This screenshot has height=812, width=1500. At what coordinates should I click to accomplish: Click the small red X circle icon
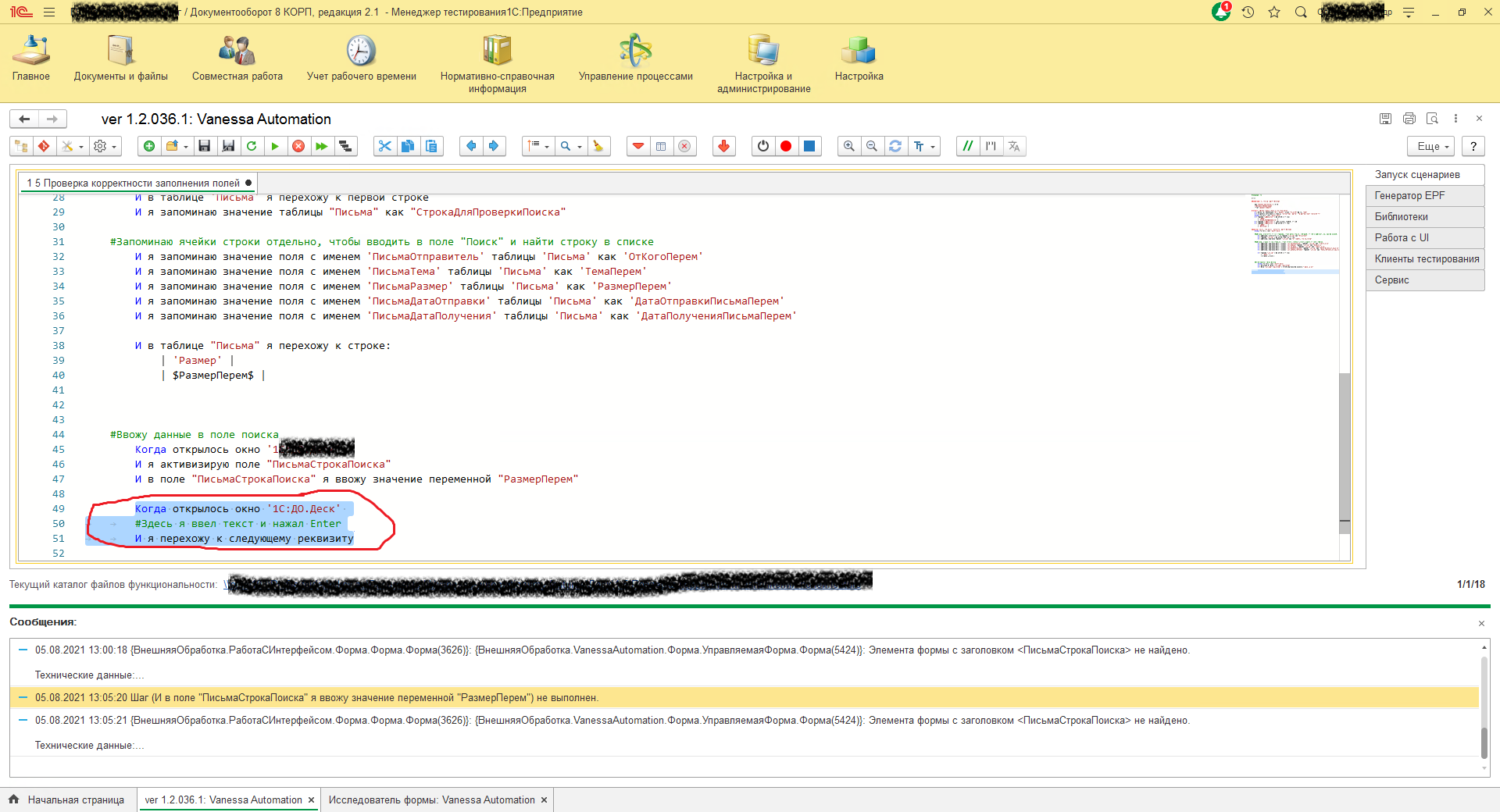pos(684,146)
